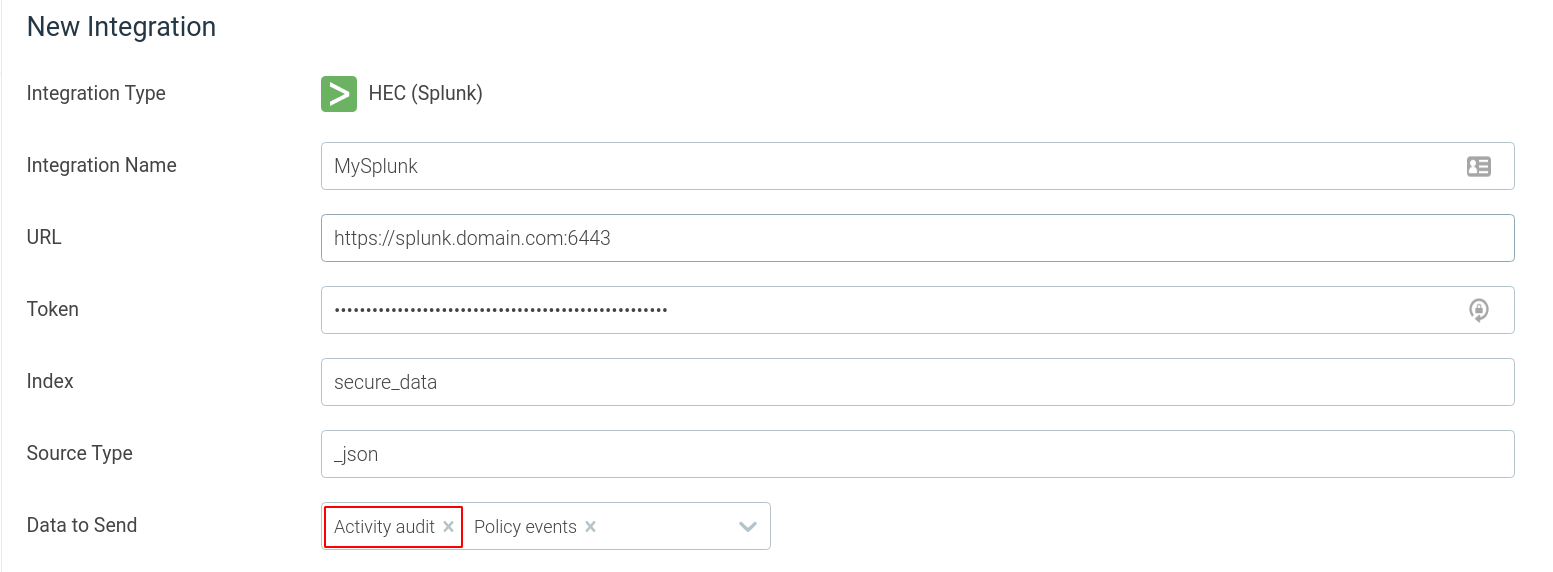Remove the Activity audit tag via its x

[448, 527]
